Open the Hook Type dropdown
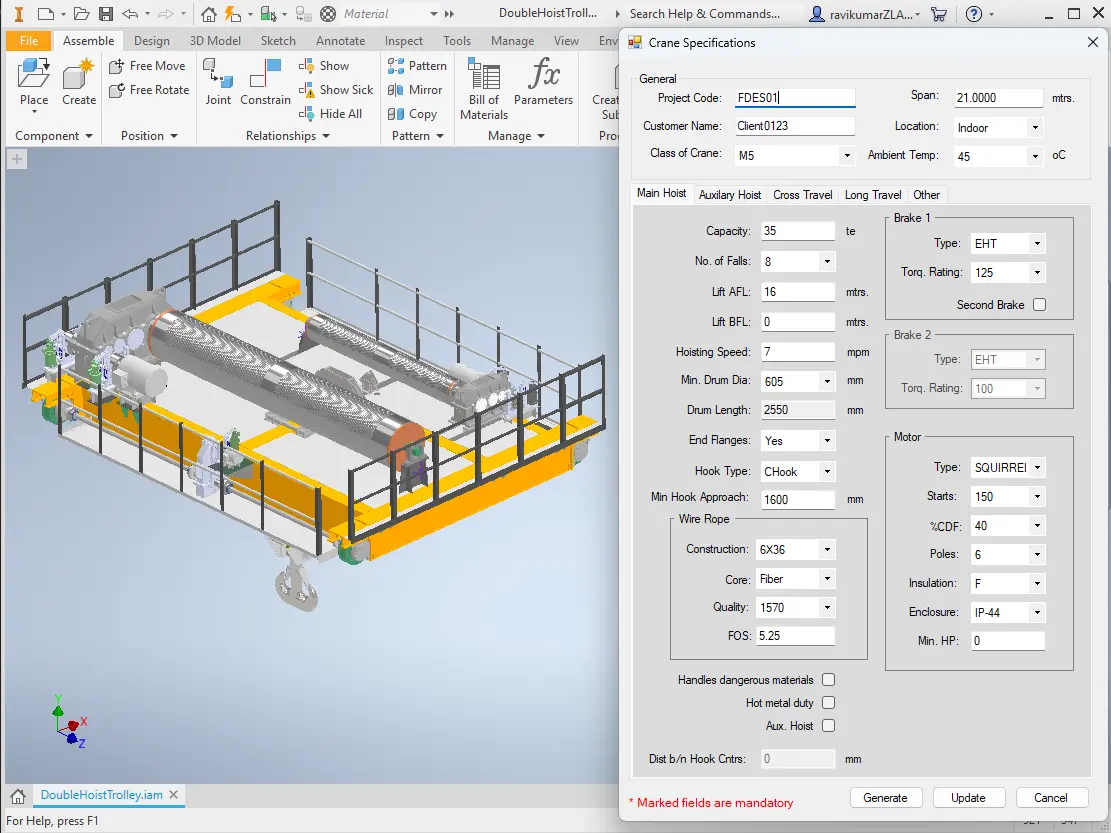This screenshot has height=833, width=1111. point(827,471)
